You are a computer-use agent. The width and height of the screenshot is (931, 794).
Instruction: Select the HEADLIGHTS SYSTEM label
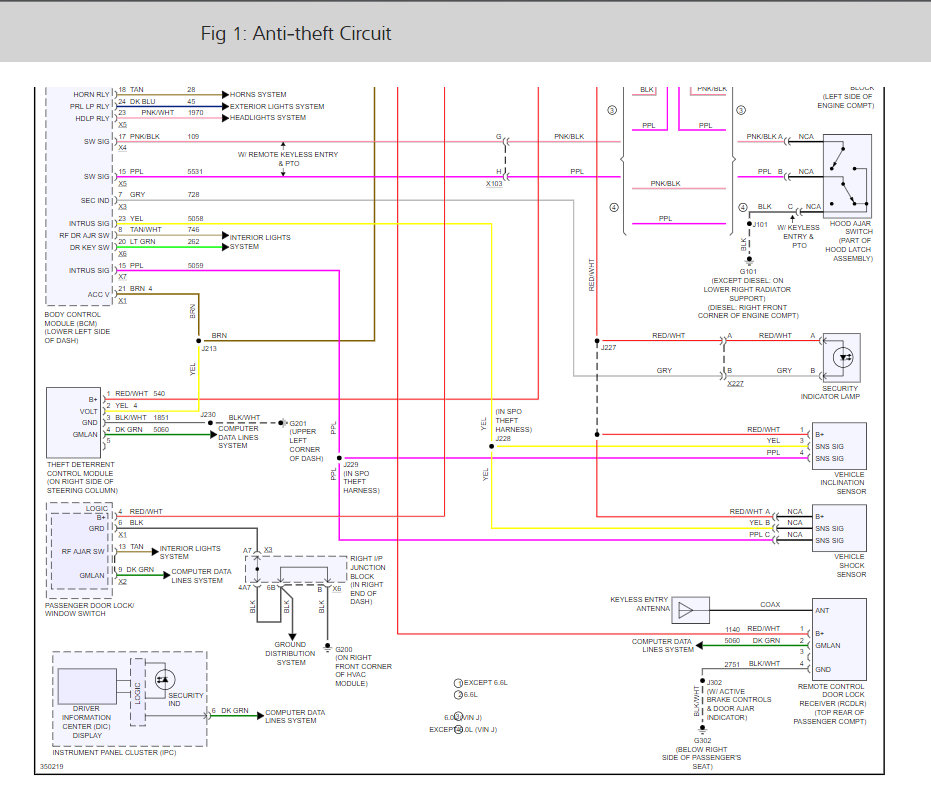coord(268,118)
